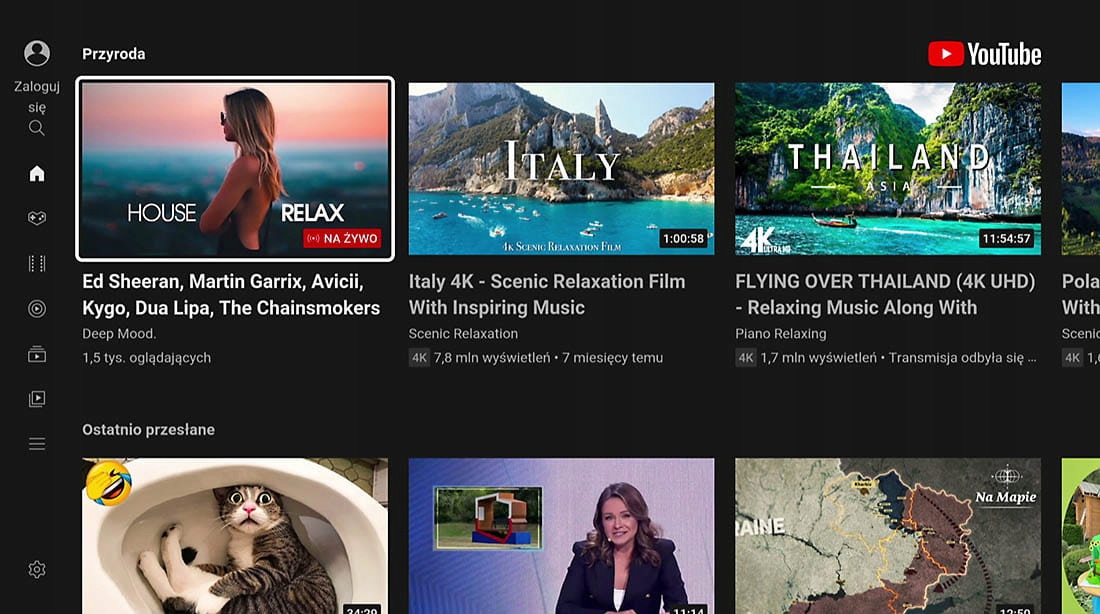This screenshot has height=614, width=1100.
Task: Open the Subscriptions icon in sidebar
Action: tap(36, 354)
